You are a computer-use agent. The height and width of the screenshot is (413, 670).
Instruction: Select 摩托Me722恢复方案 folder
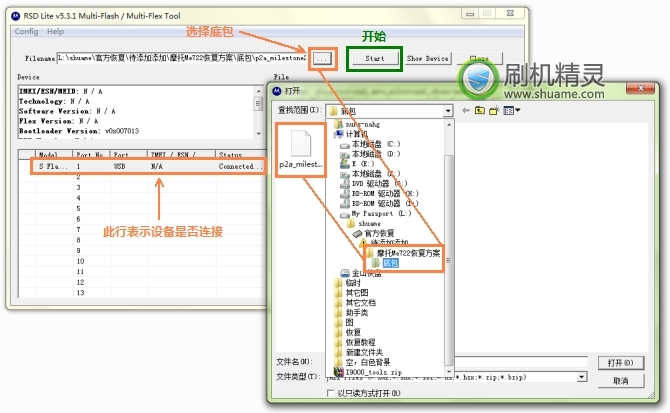click(403, 253)
